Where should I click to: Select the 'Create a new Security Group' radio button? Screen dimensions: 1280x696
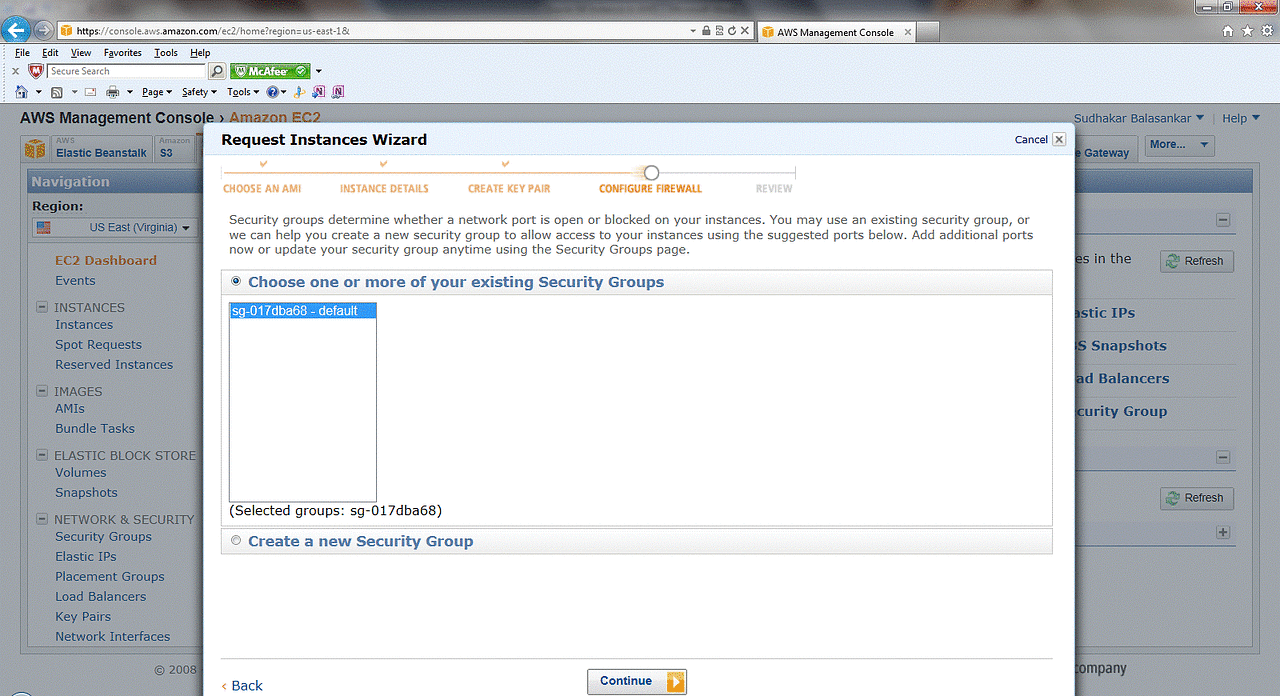[236, 540]
